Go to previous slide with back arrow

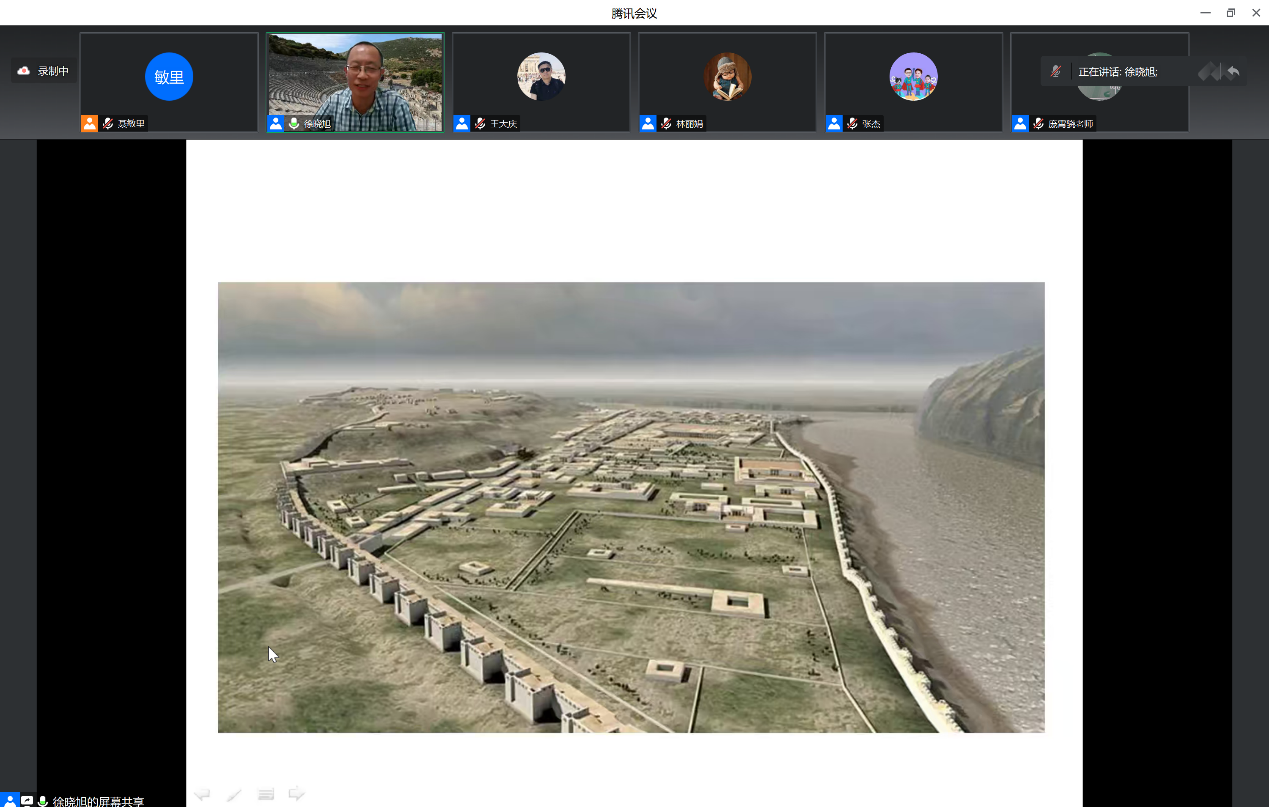point(202,794)
